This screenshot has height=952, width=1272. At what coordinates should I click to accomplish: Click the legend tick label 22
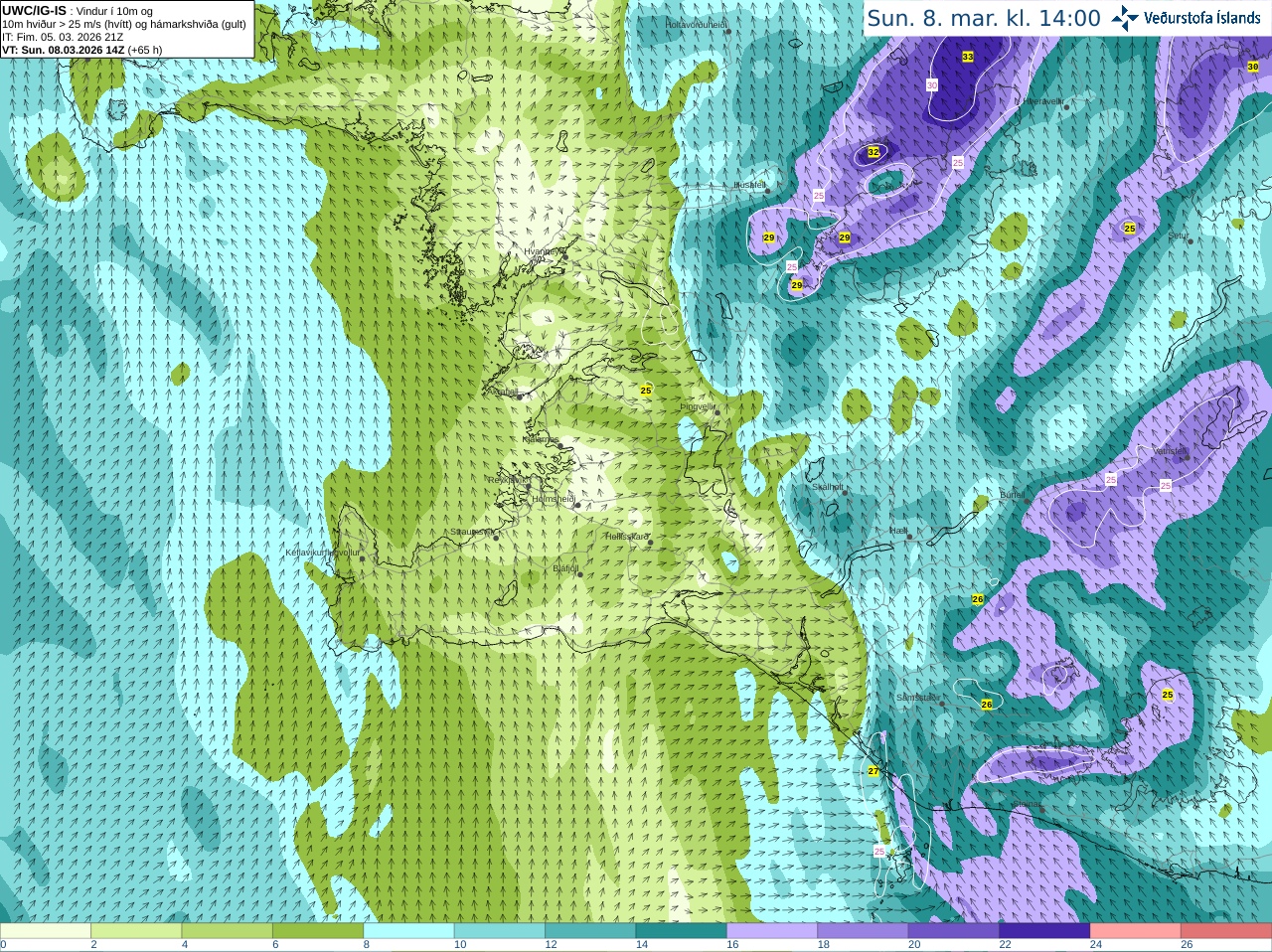[1006, 945]
